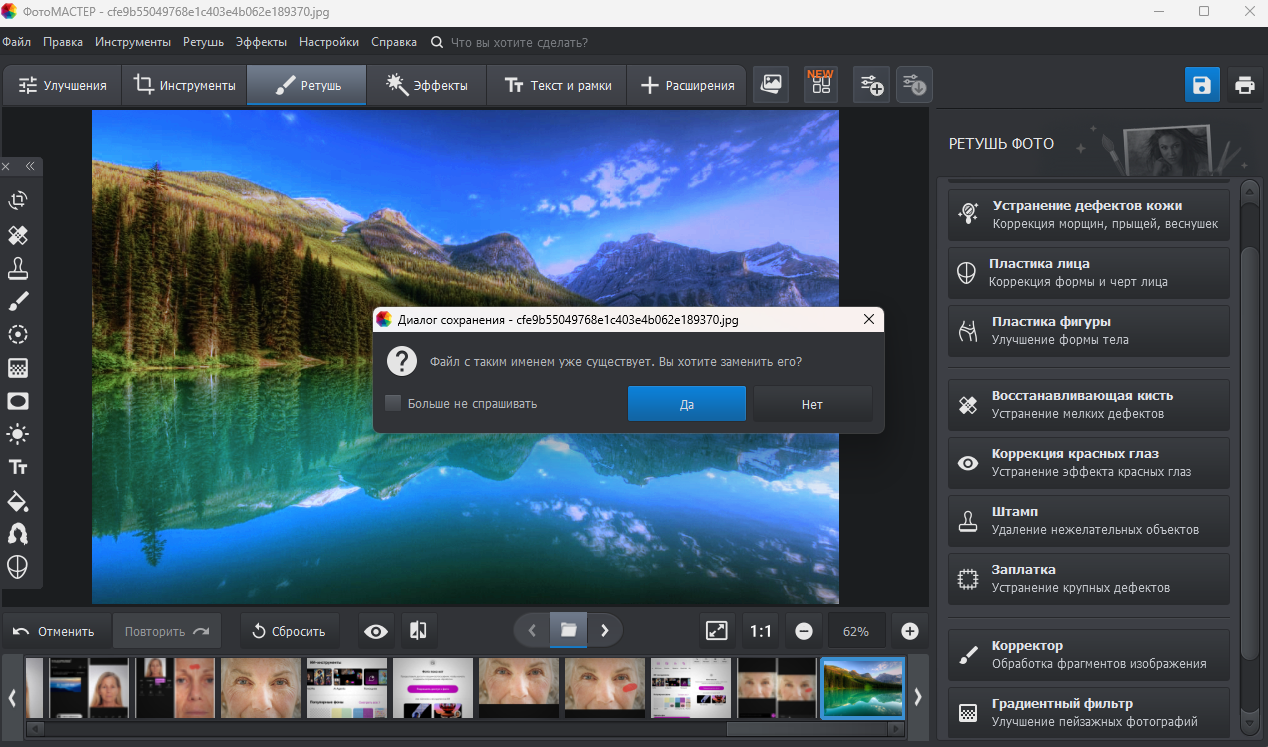This screenshot has width=1268, height=747.
Task: Click the plus zoom in button
Action: pos(910,631)
